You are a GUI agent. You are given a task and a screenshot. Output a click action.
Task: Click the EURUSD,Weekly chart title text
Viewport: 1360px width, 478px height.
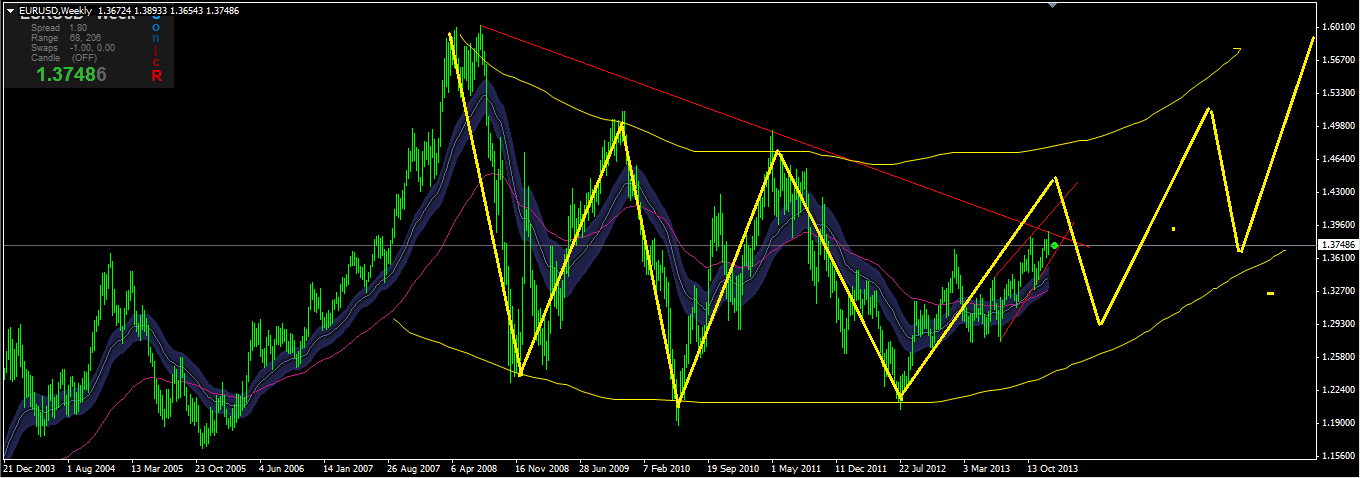coord(55,10)
